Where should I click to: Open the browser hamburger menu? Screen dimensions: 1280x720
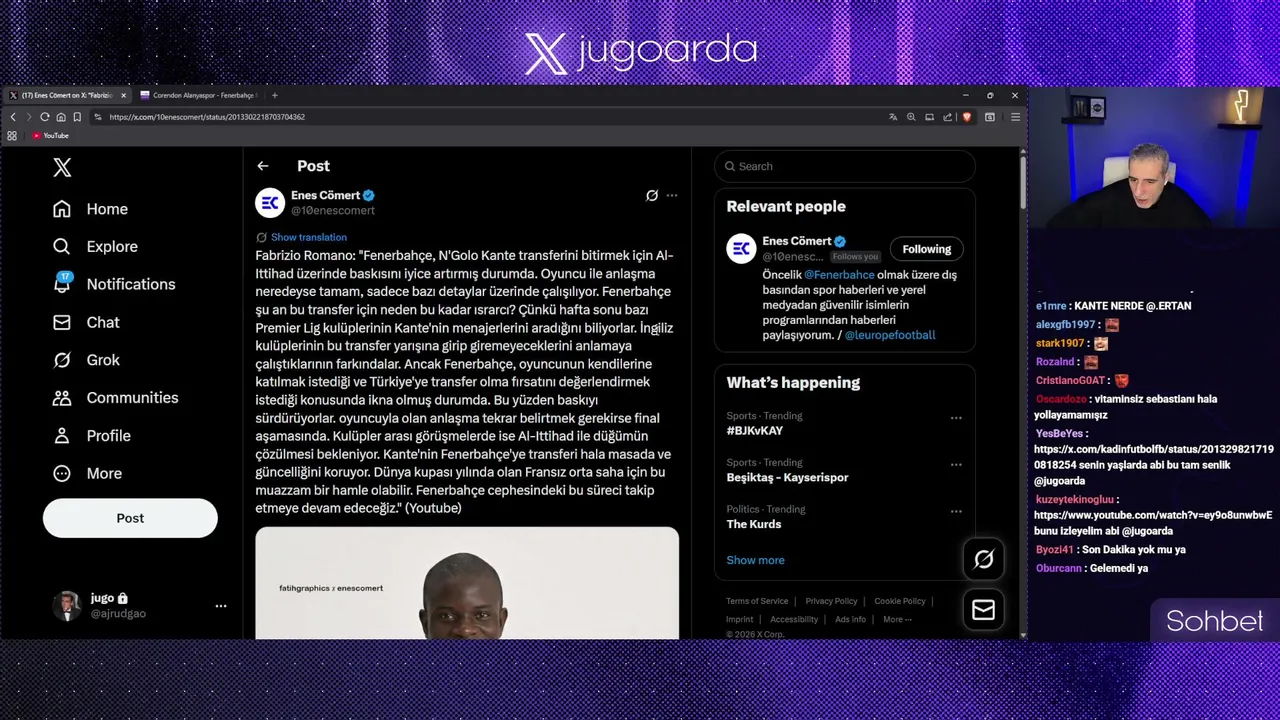coord(1015,117)
